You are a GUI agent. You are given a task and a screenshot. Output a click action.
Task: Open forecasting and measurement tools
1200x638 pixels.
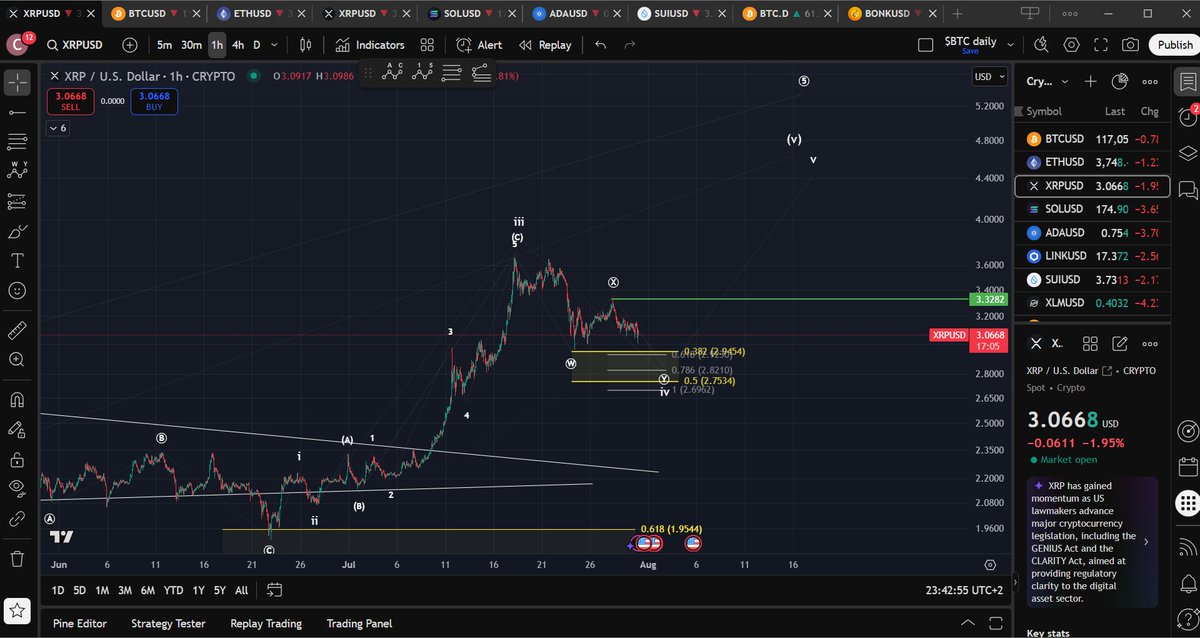click(17, 201)
